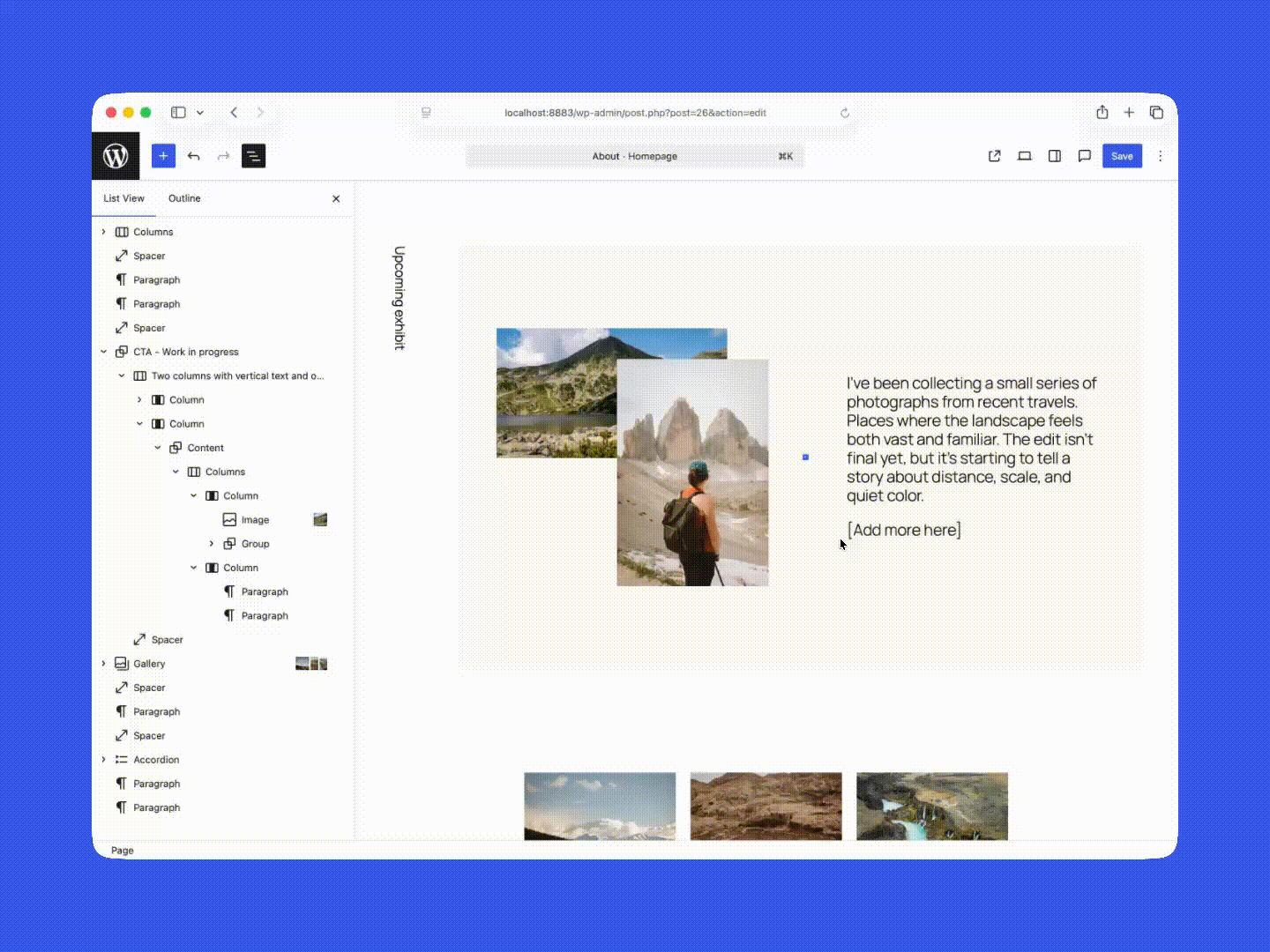
Task: Open comments with the speech bubble icon
Action: (1085, 156)
